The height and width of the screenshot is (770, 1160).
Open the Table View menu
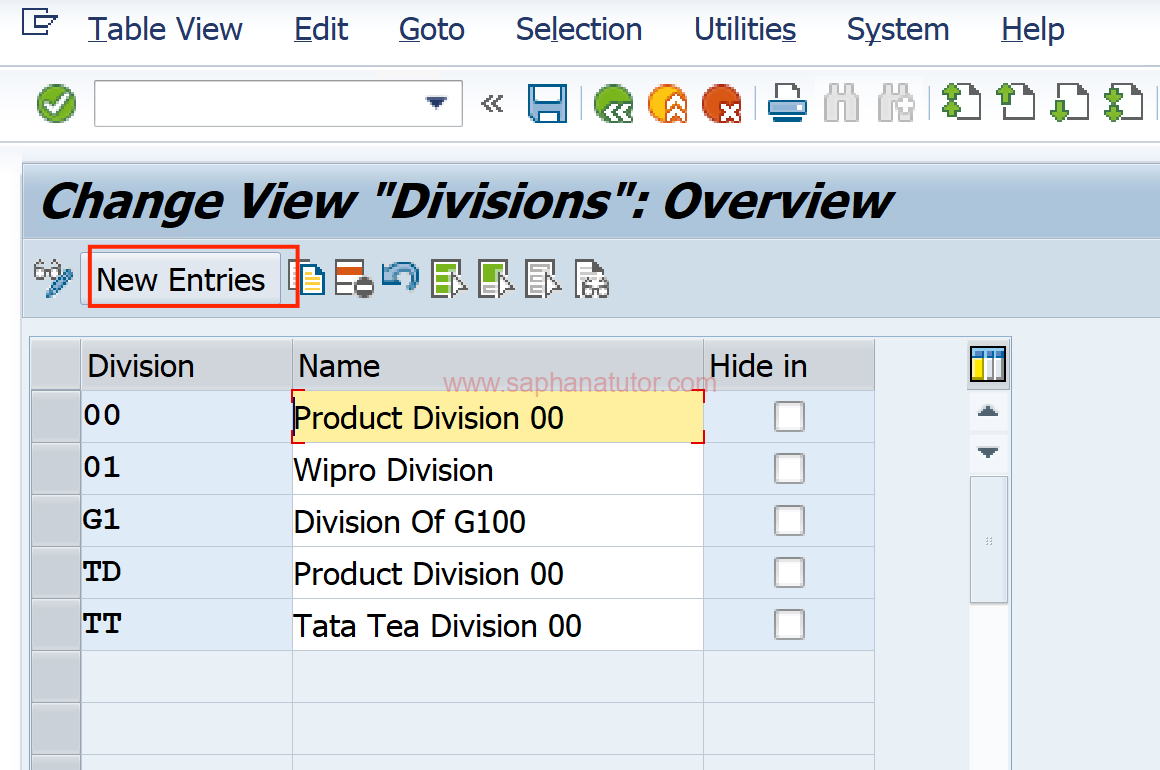point(165,30)
